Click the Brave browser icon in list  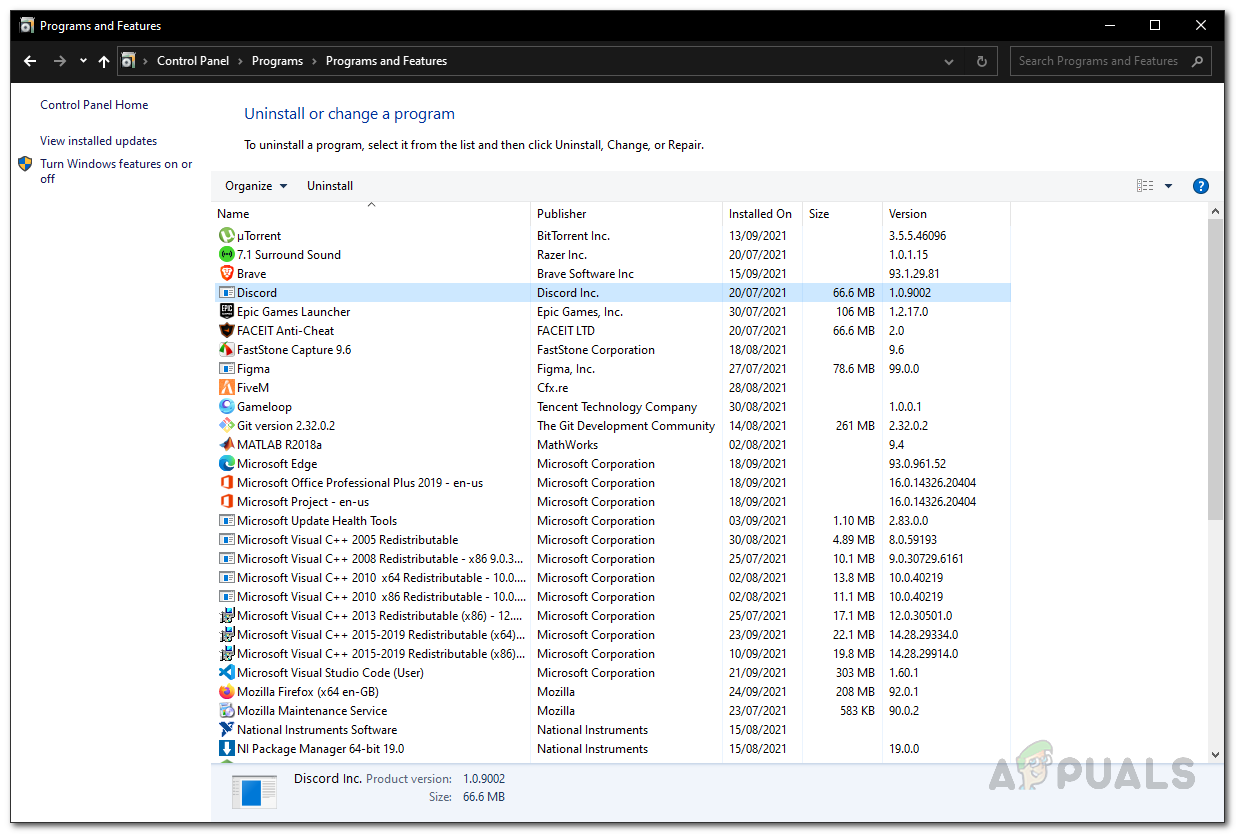227,274
